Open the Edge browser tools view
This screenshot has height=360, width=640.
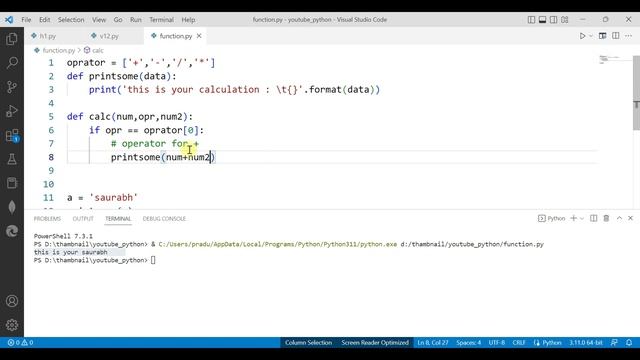pos(12,231)
